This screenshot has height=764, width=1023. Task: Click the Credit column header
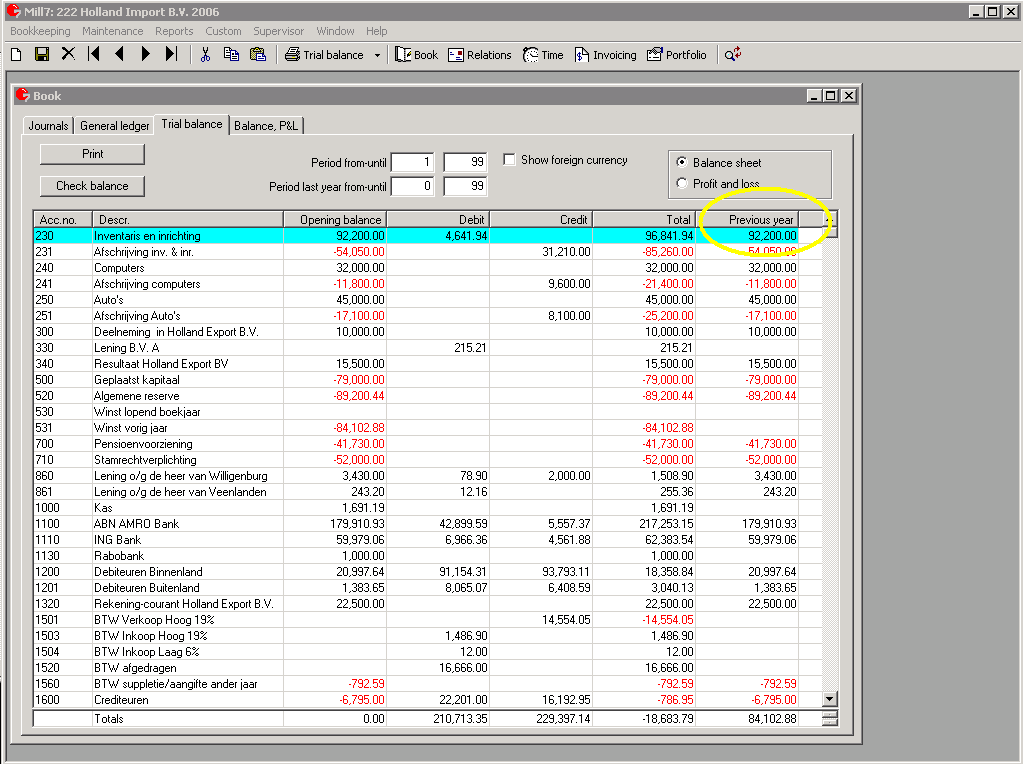[x=541, y=220]
